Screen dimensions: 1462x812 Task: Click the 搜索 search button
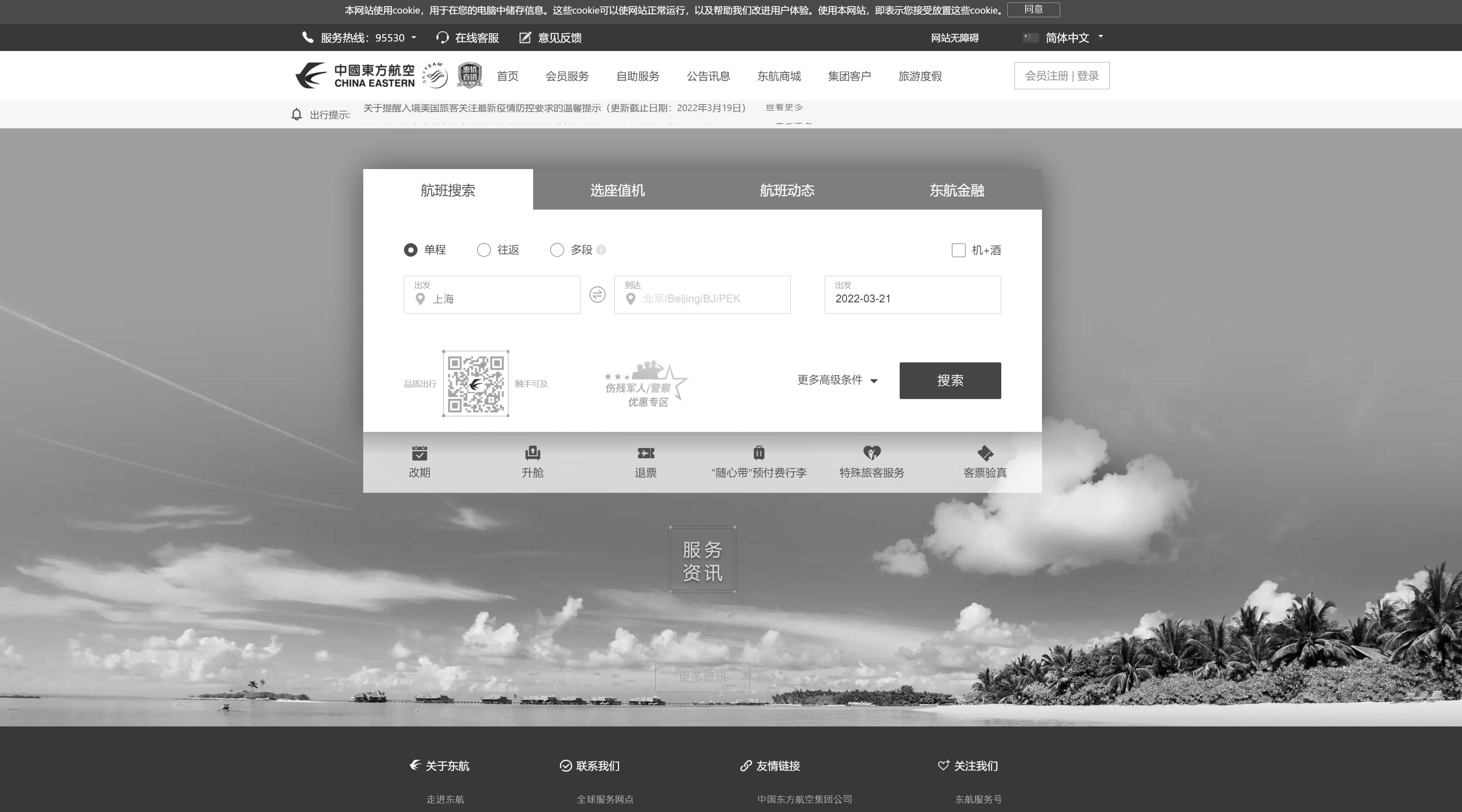[x=949, y=380]
